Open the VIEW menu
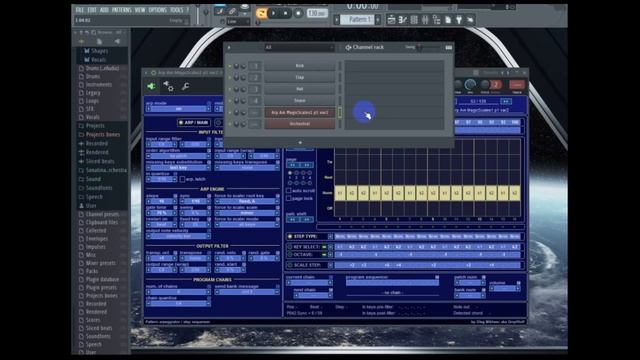The width and height of the screenshot is (640, 360). coord(140,10)
